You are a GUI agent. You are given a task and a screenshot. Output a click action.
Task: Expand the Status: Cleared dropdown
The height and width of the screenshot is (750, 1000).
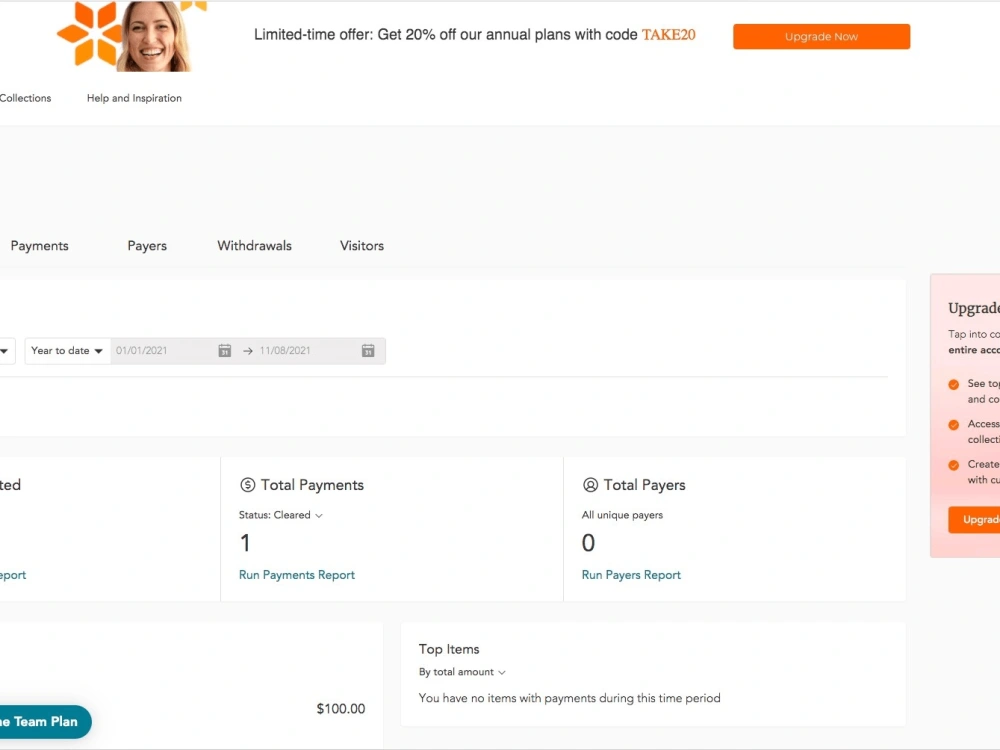(x=281, y=515)
